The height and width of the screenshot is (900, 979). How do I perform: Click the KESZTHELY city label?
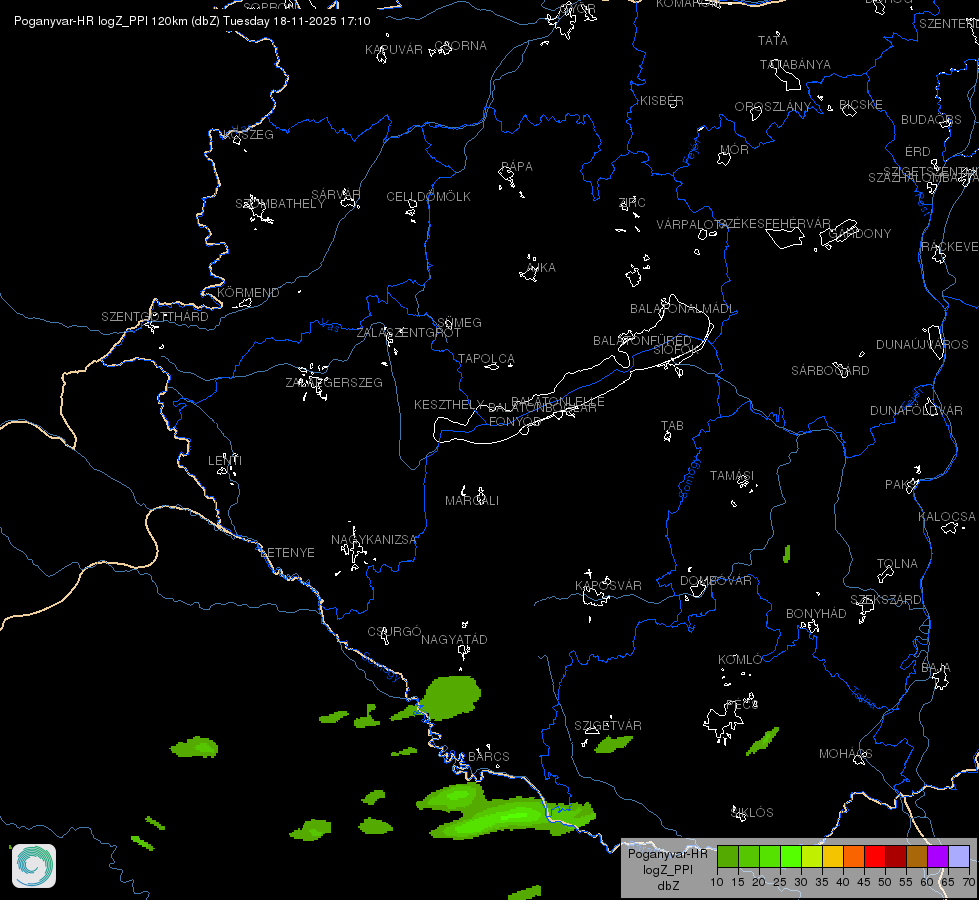[449, 405]
